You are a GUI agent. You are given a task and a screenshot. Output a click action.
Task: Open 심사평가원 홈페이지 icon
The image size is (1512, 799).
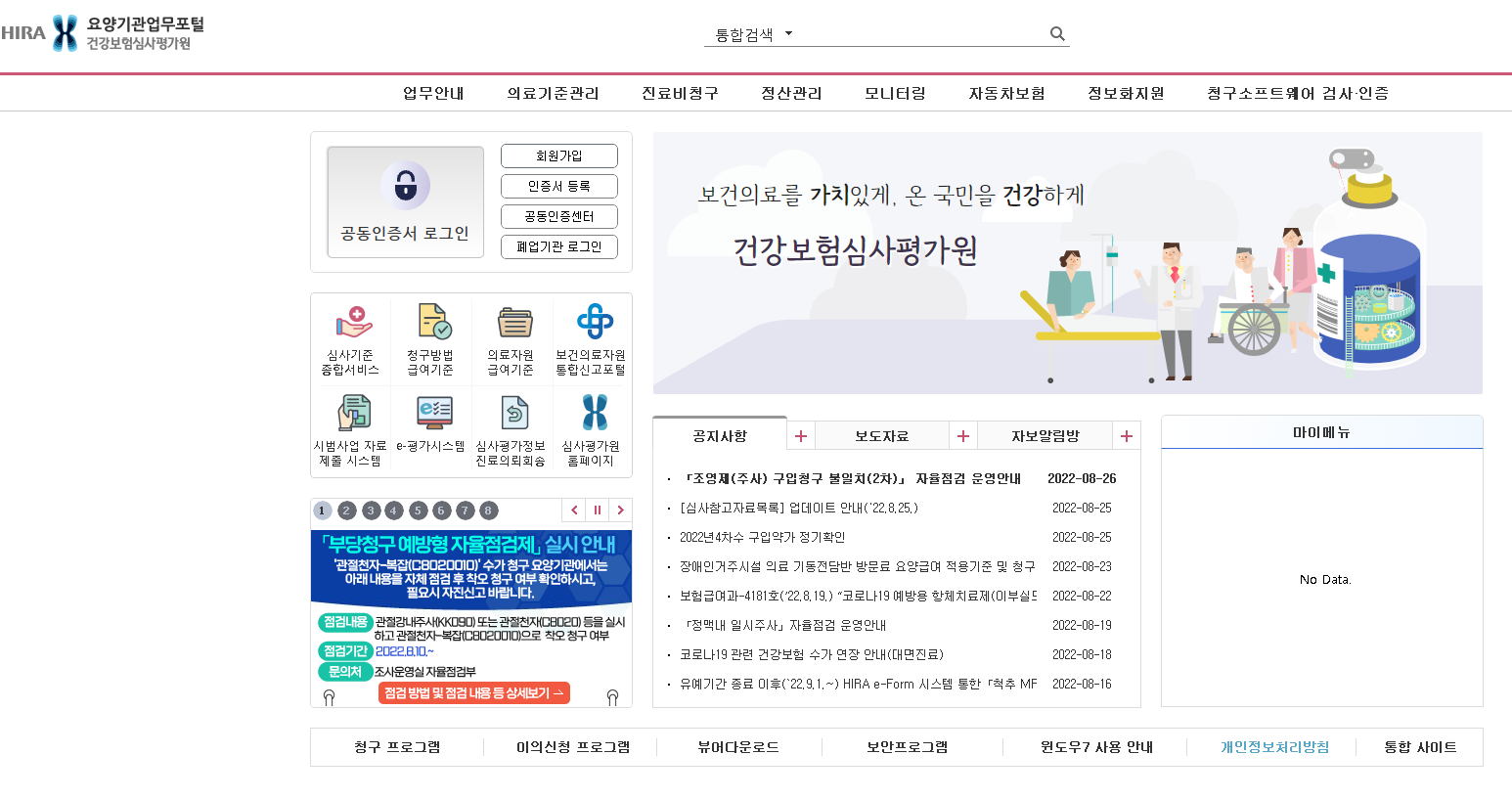click(592, 431)
